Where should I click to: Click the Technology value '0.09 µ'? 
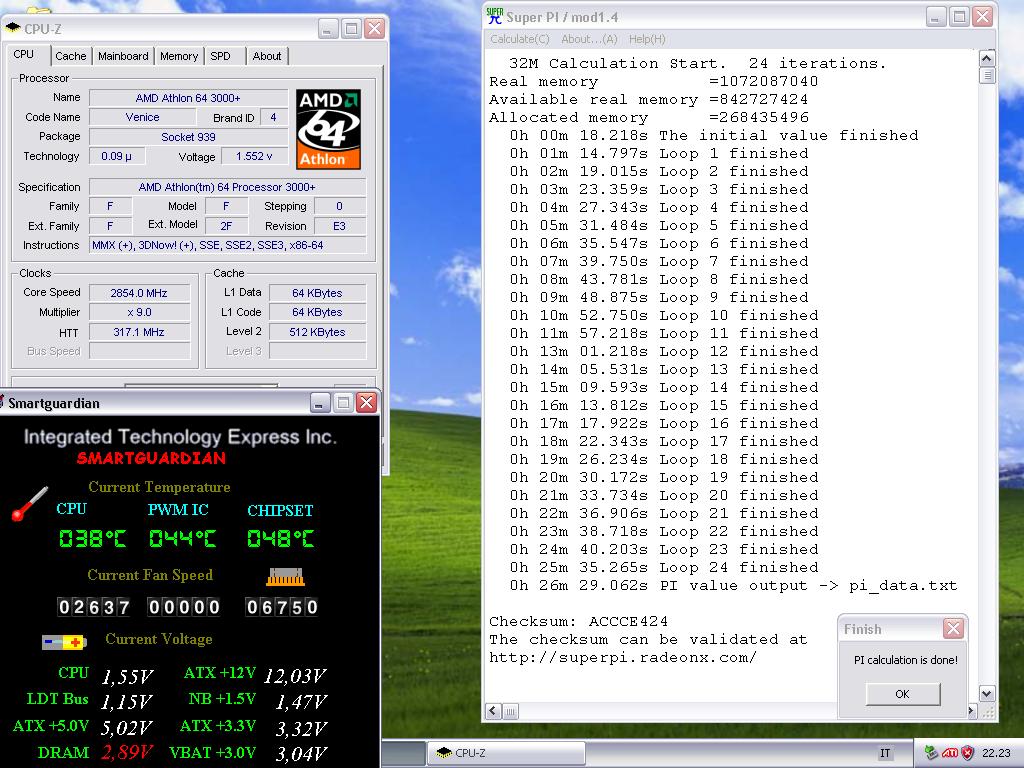coord(117,156)
